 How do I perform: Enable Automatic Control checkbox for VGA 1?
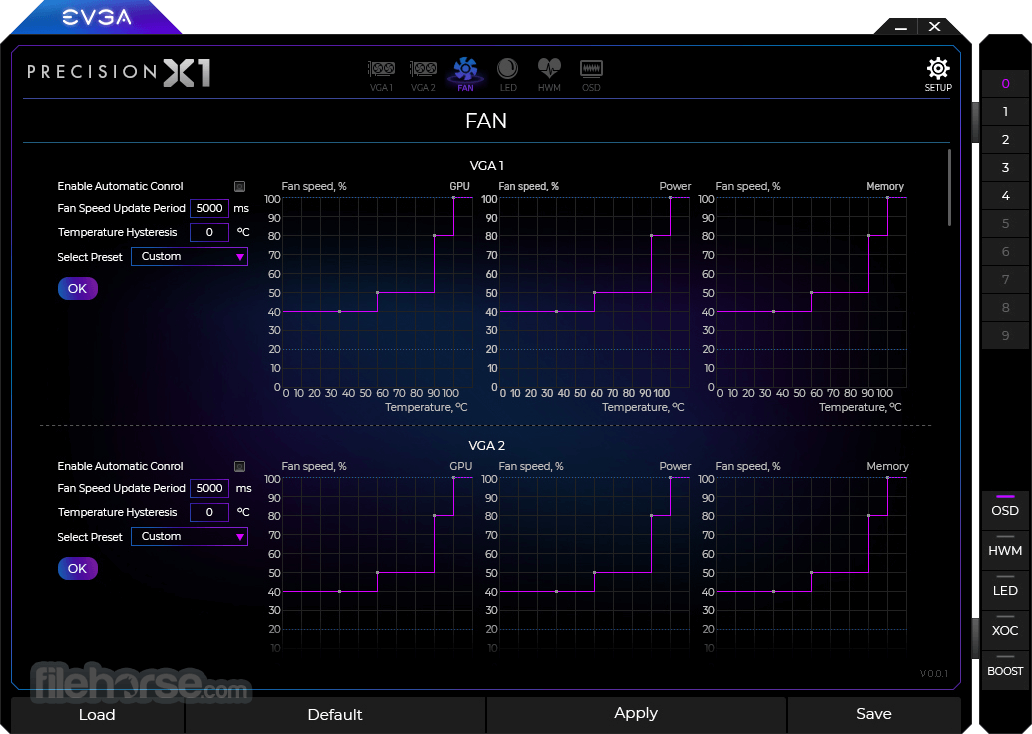(x=240, y=186)
